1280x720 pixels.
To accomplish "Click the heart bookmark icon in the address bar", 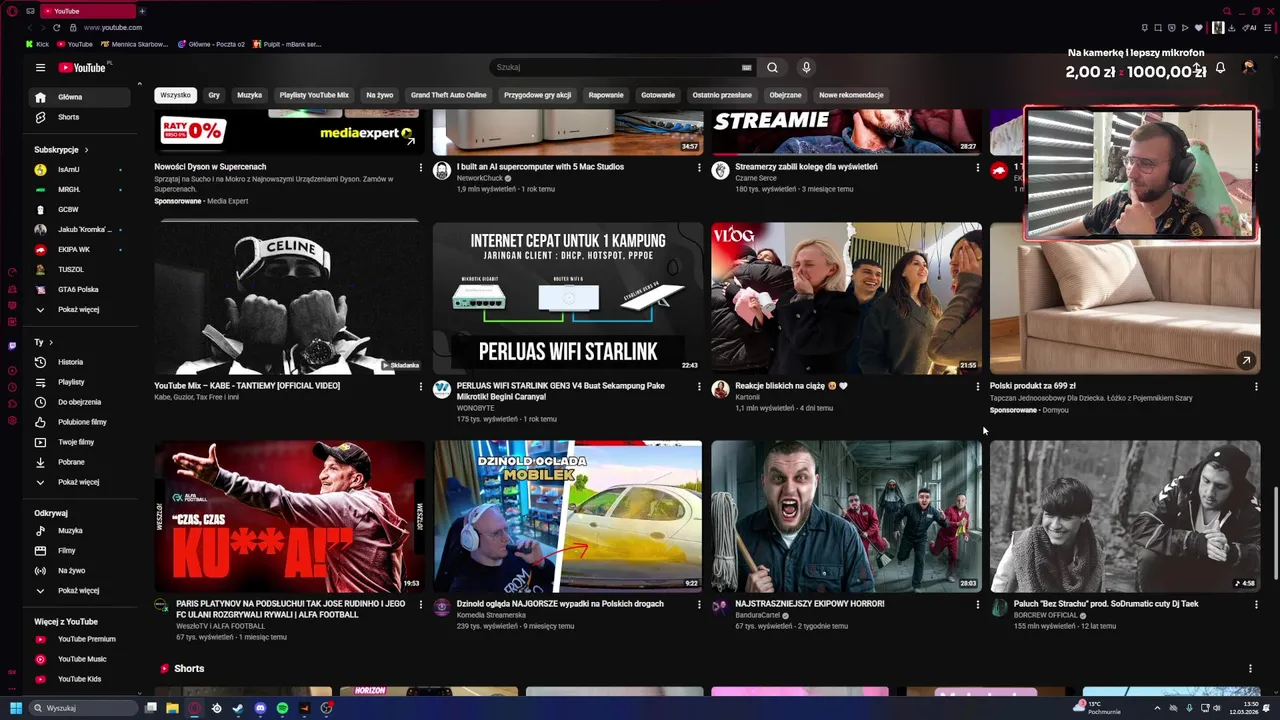I will click(x=1199, y=28).
